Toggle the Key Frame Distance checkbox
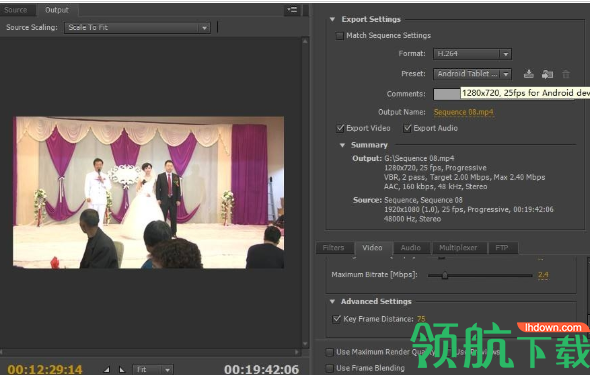Screen dimensions: 590x375 pos(337,319)
